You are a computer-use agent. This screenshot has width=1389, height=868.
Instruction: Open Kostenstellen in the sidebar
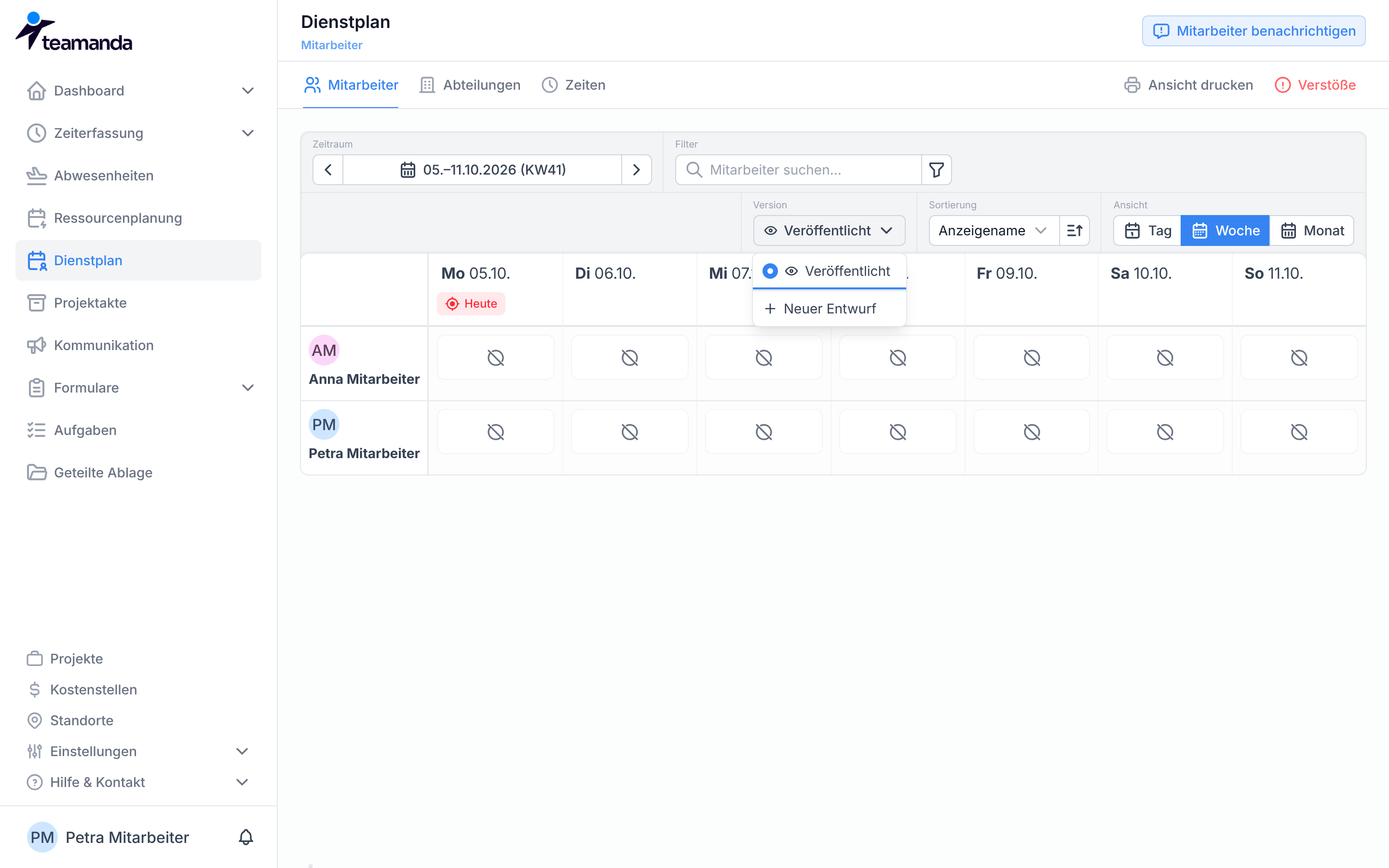138,690
